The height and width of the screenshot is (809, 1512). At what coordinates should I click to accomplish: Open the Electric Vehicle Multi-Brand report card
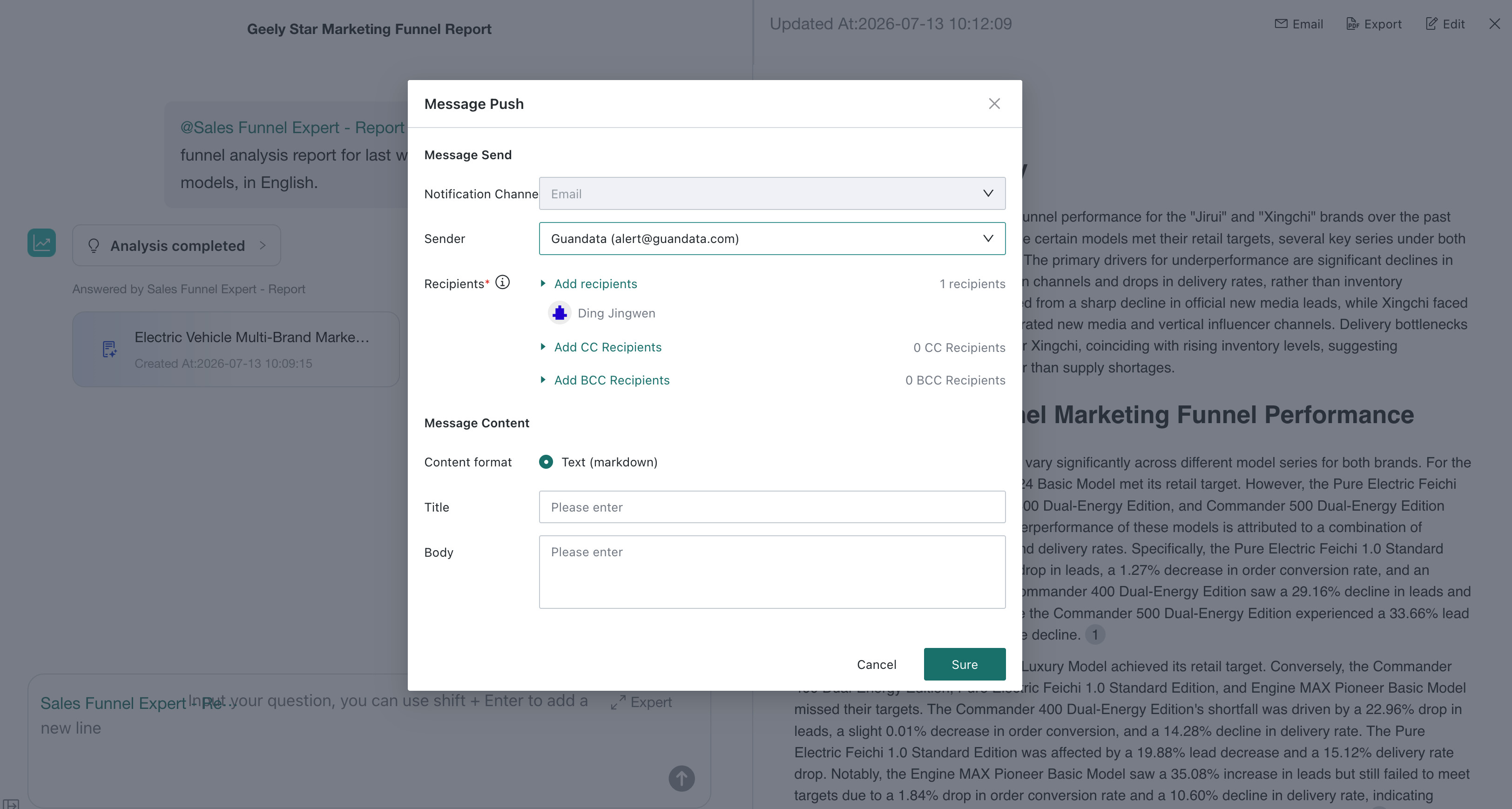236,349
